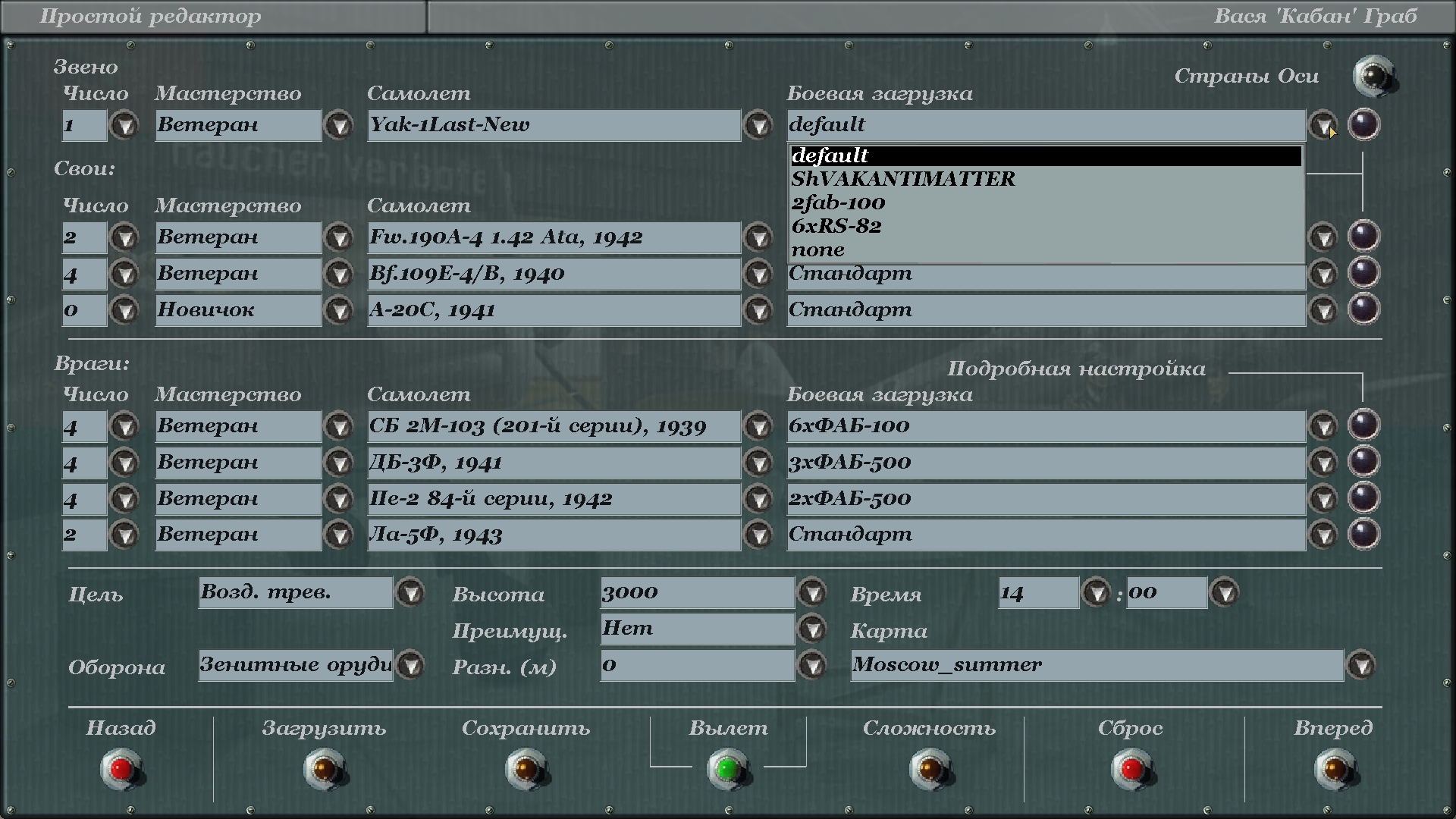The height and width of the screenshot is (819, 1456).
Task: Toggle detail button next to Yak-1 loadout
Action: click(1363, 124)
